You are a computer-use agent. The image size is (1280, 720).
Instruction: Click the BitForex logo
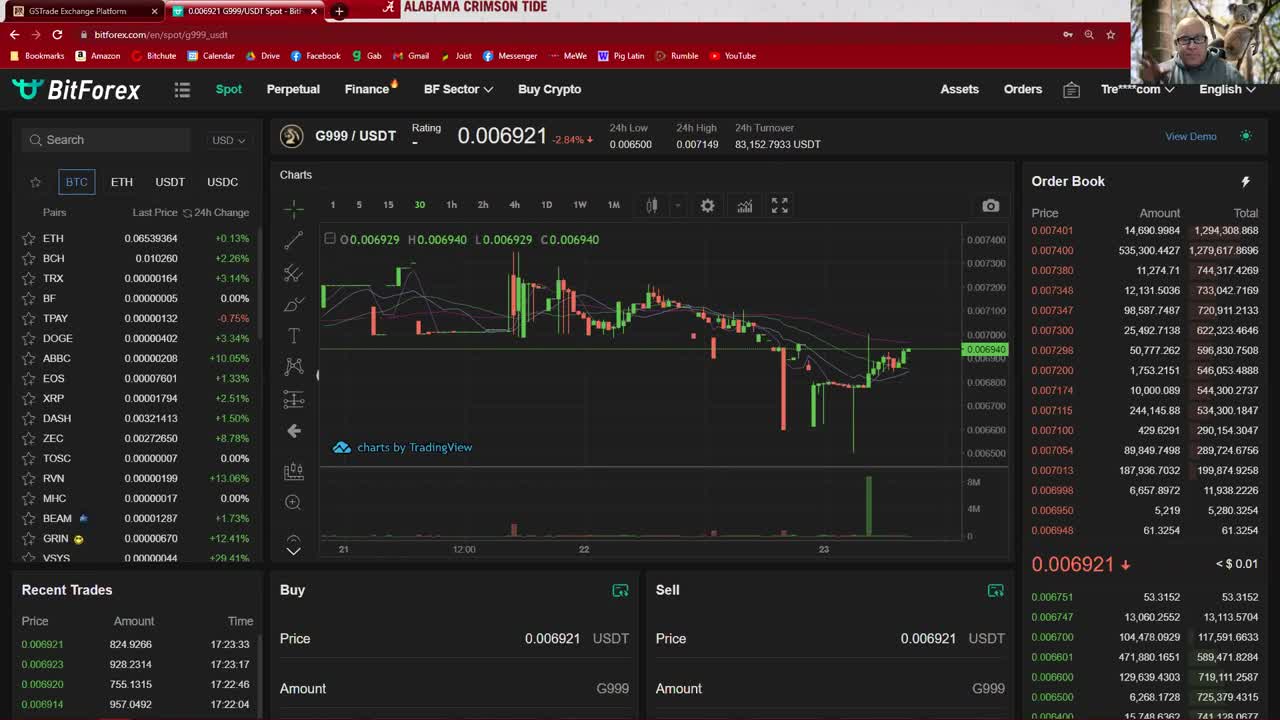[76, 89]
